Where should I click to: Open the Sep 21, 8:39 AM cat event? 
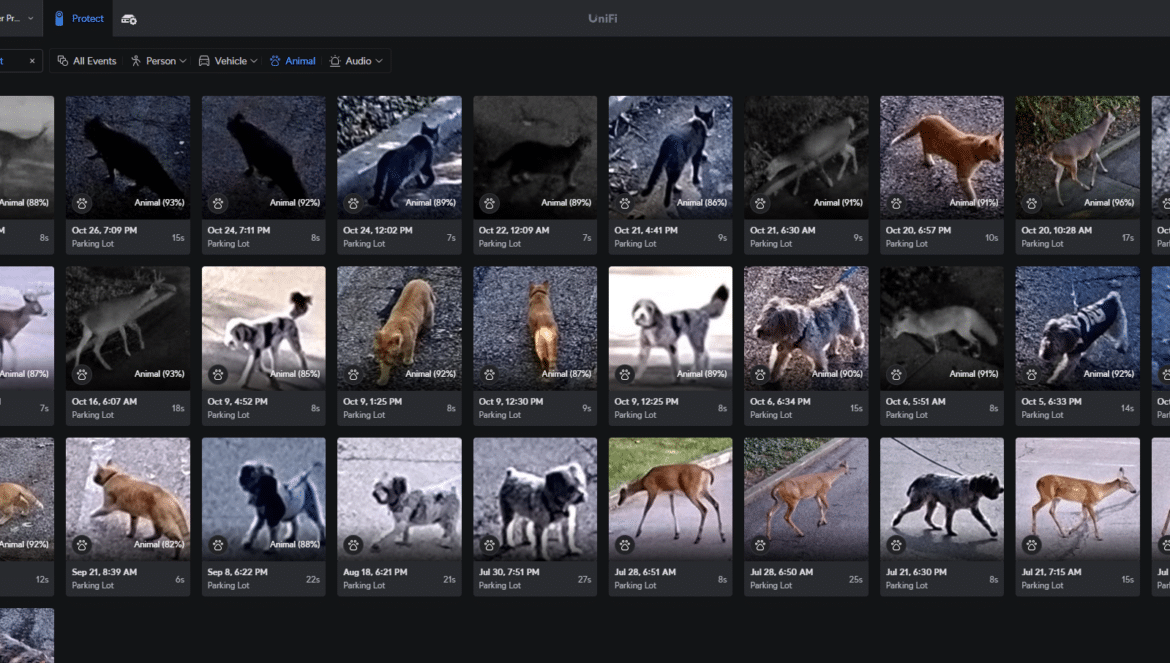(128, 499)
